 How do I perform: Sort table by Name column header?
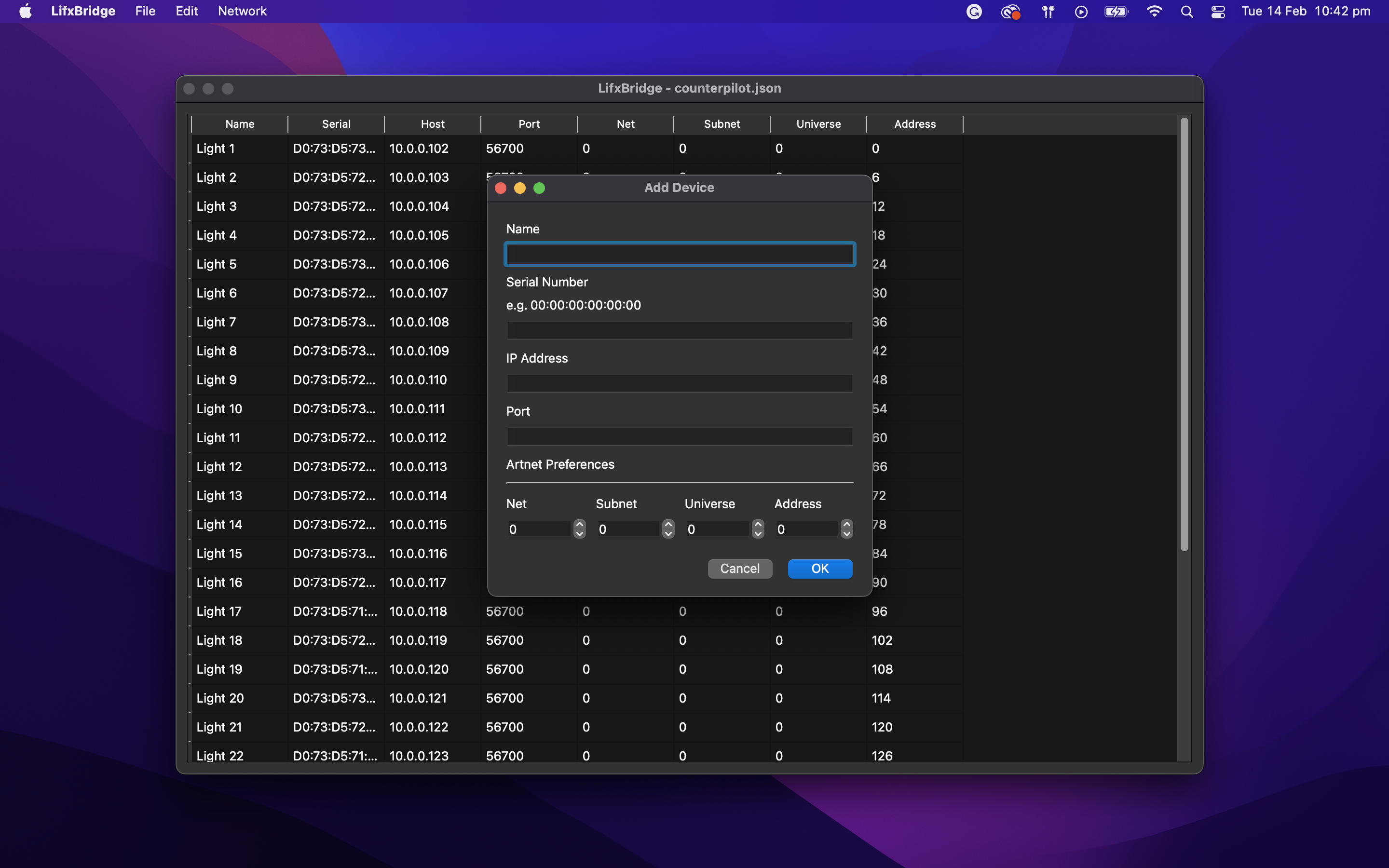click(240, 124)
